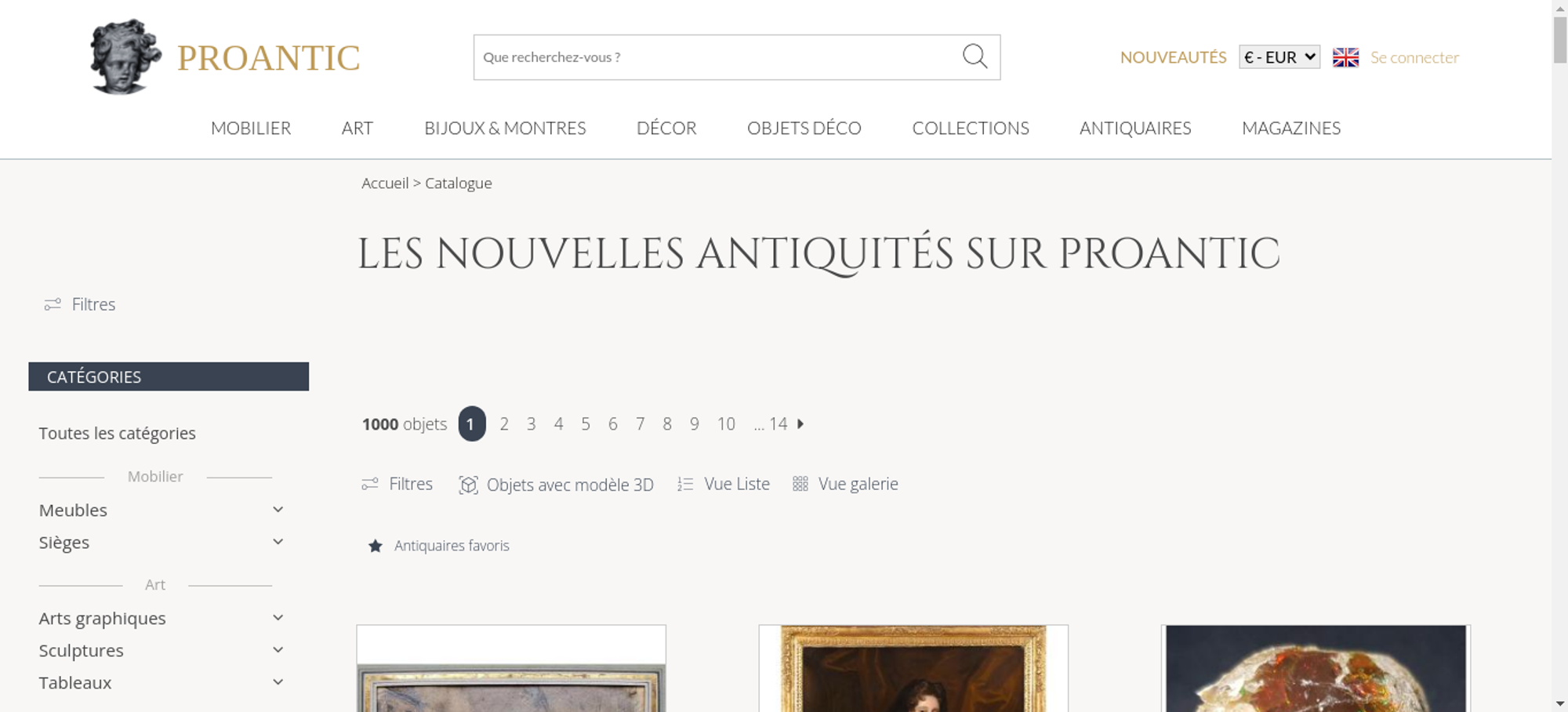Toggle the Antiquaires favoris star

[x=376, y=546]
